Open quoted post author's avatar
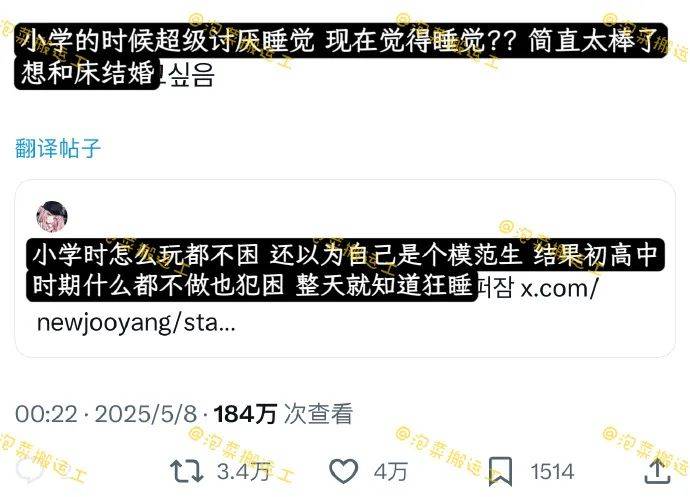 click(52, 217)
